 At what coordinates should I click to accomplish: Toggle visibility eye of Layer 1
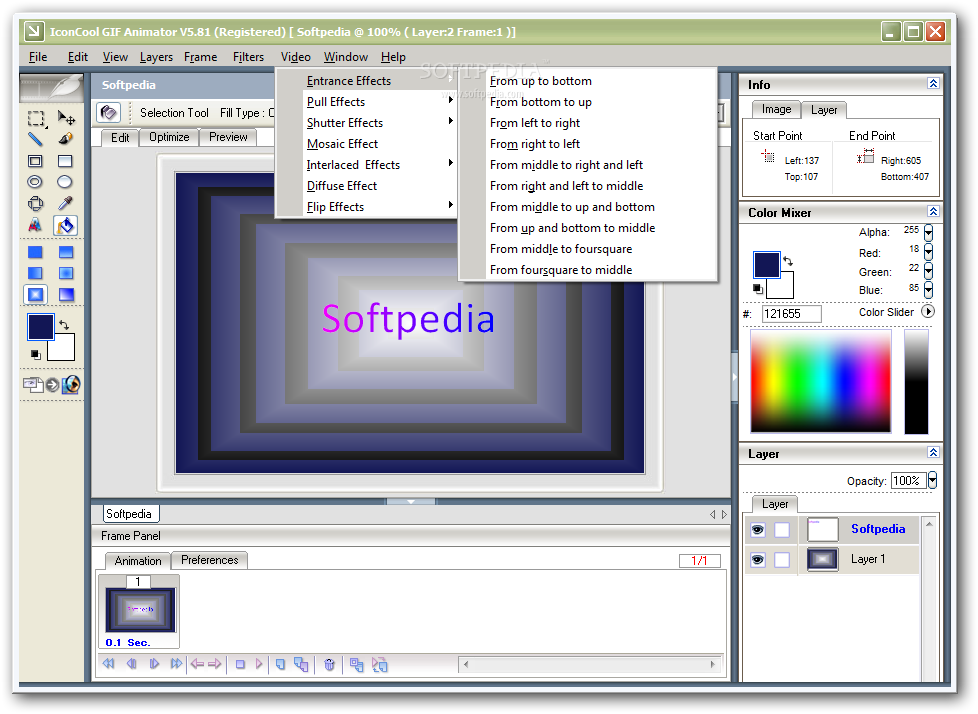(x=758, y=559)
